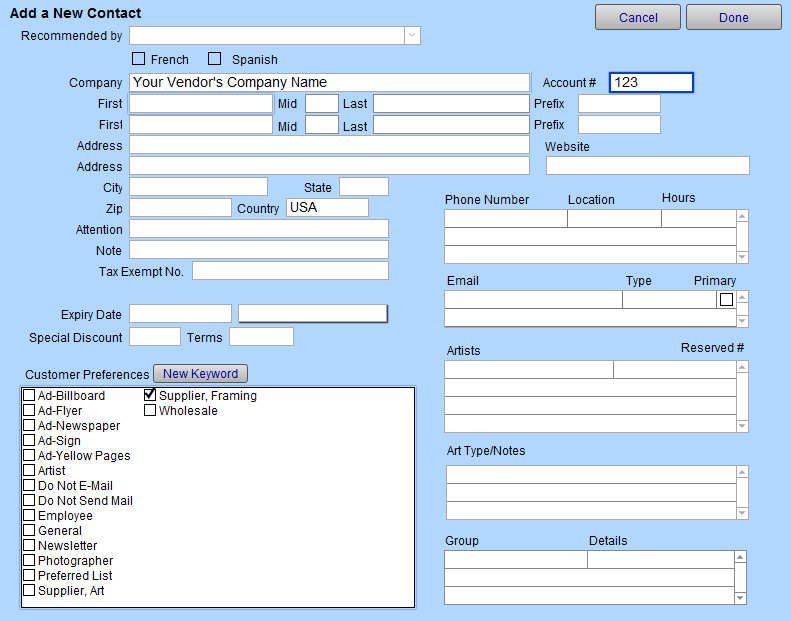Click the Expiry Date field
791x621 pixels.
tap(180, 314)
